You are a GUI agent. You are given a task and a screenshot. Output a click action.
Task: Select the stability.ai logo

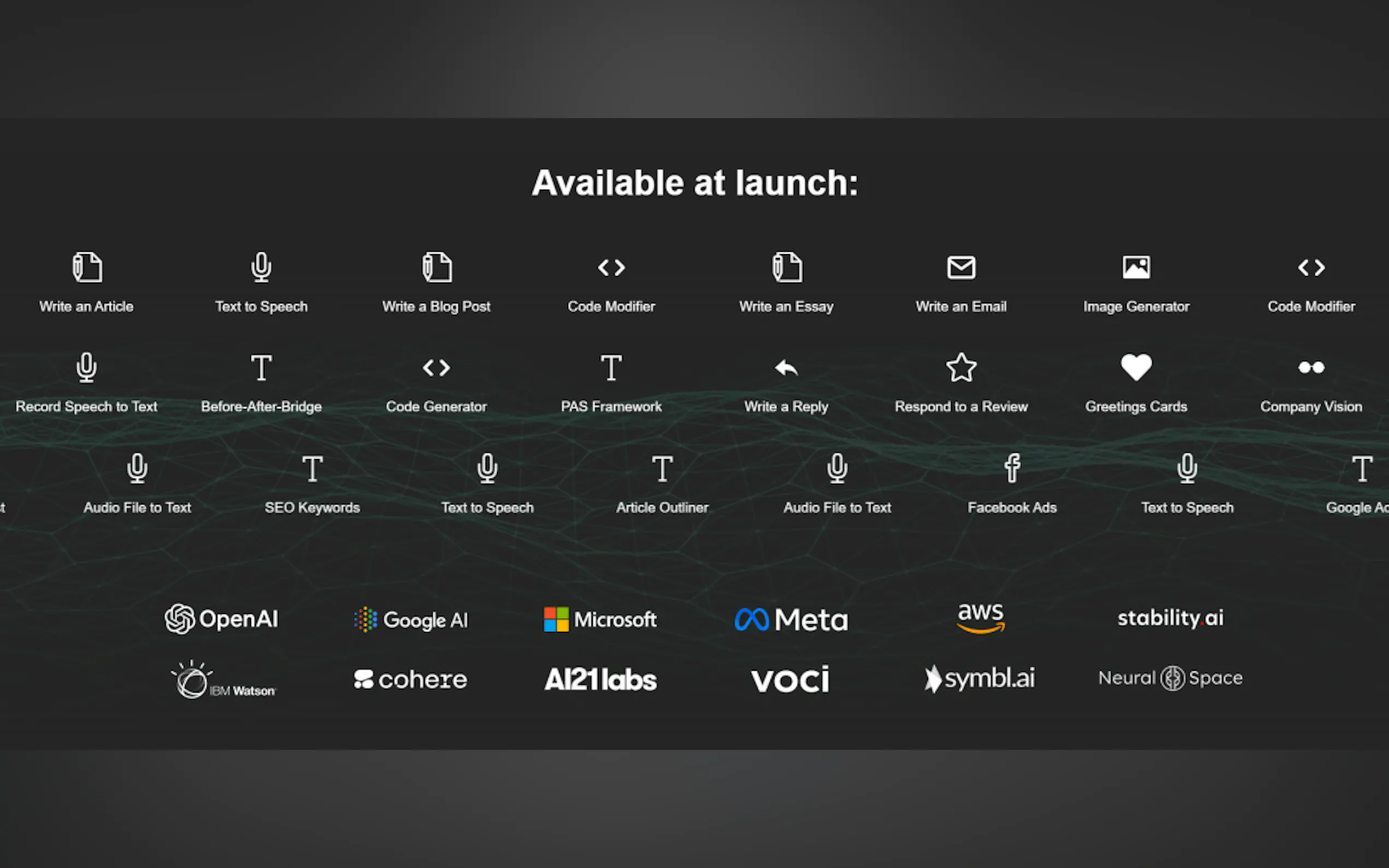click(1170, 618)
